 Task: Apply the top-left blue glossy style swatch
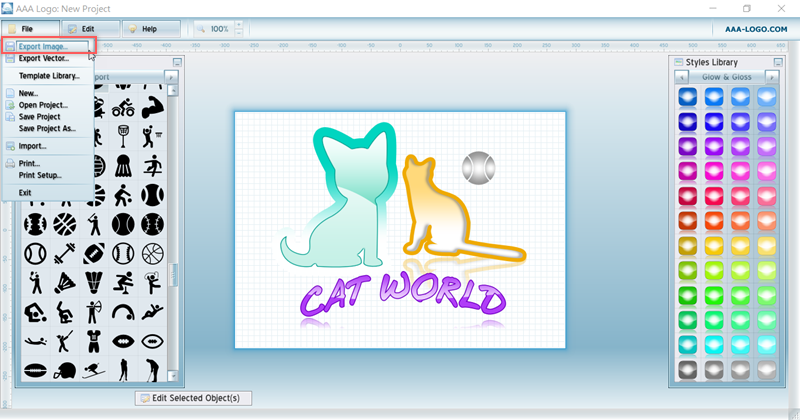point(686,97)
